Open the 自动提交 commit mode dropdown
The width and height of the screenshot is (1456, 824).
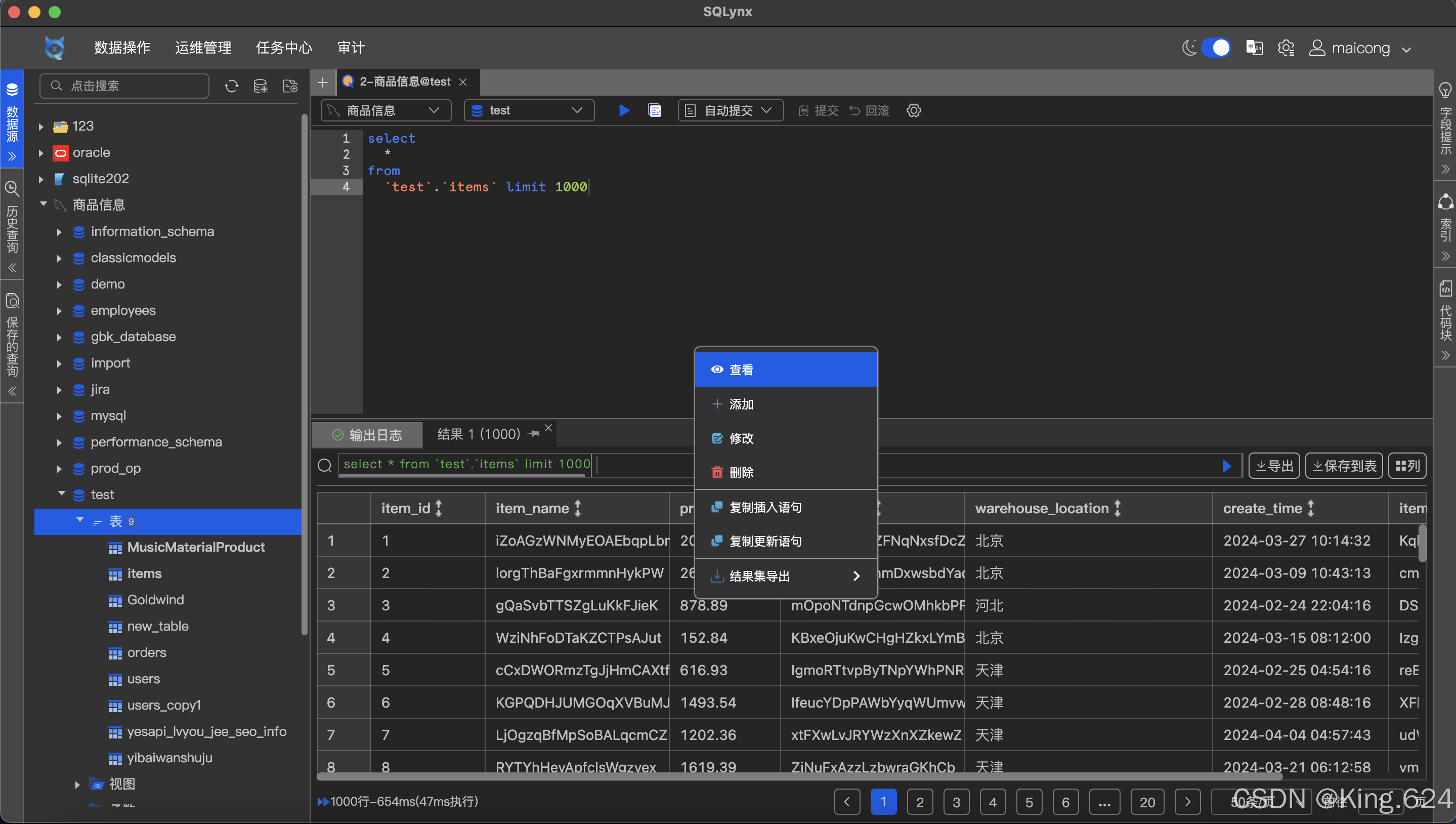tap(730, 110)
